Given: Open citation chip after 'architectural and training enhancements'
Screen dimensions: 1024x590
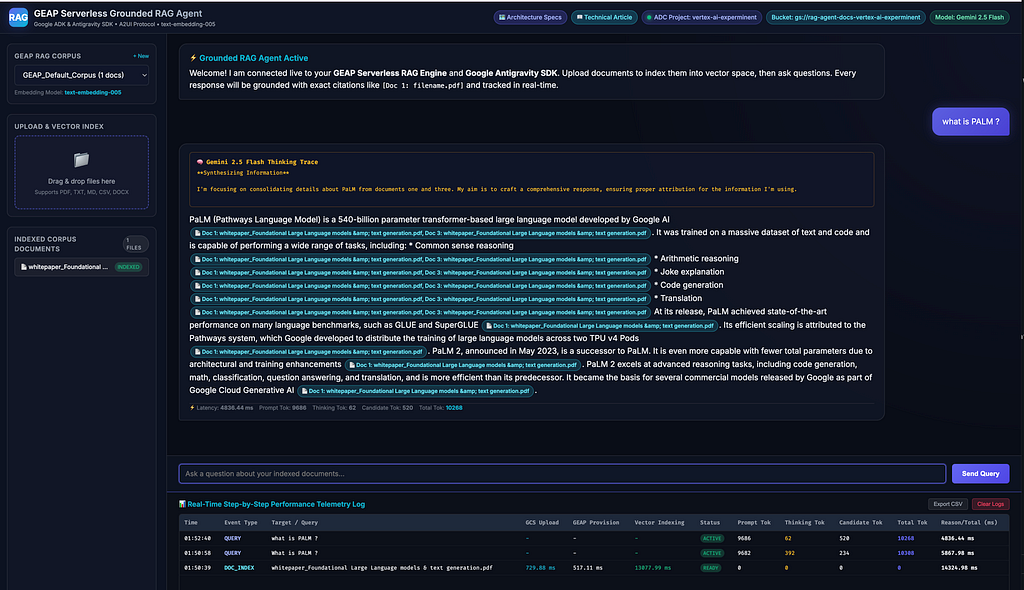Looking at the screenshot, I should point(463,365).
